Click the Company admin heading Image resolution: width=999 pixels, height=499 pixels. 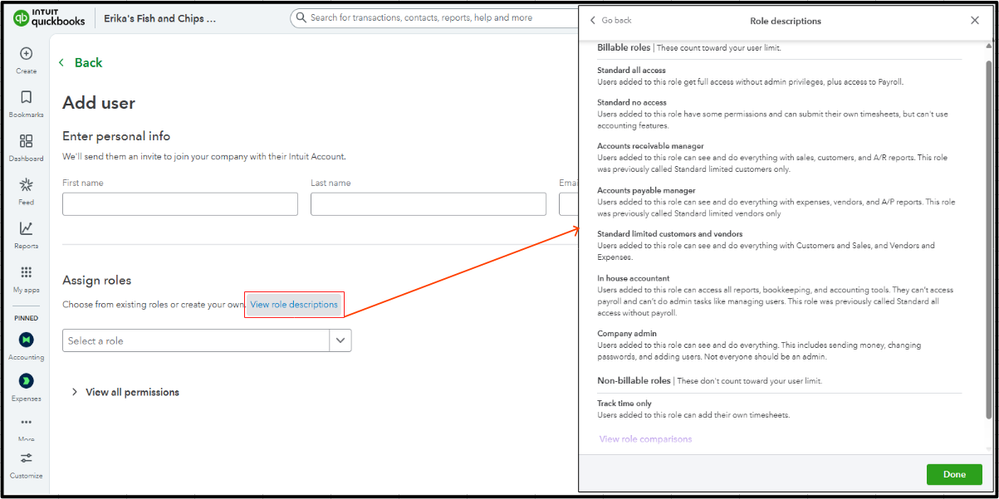point(627,333)
